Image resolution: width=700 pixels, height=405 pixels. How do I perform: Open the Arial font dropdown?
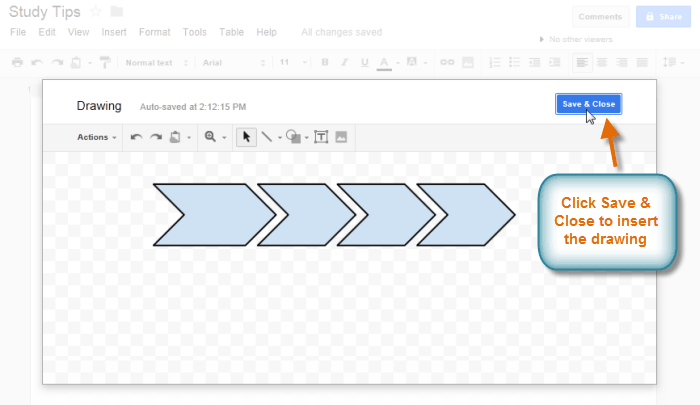point(233,63)
